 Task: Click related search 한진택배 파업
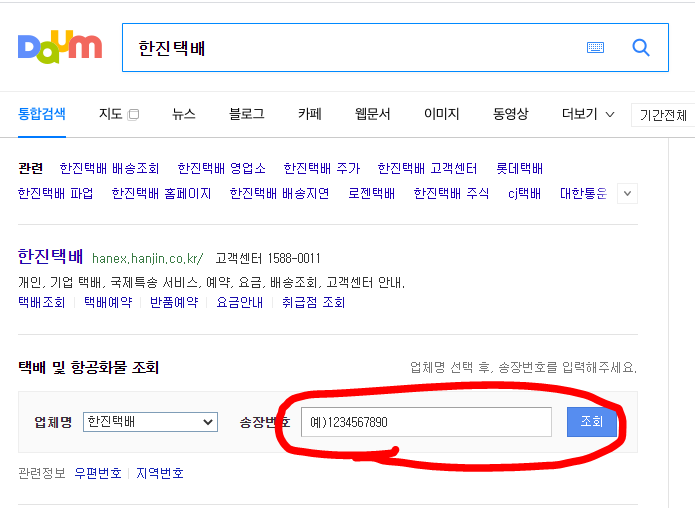tap(55, 193)
